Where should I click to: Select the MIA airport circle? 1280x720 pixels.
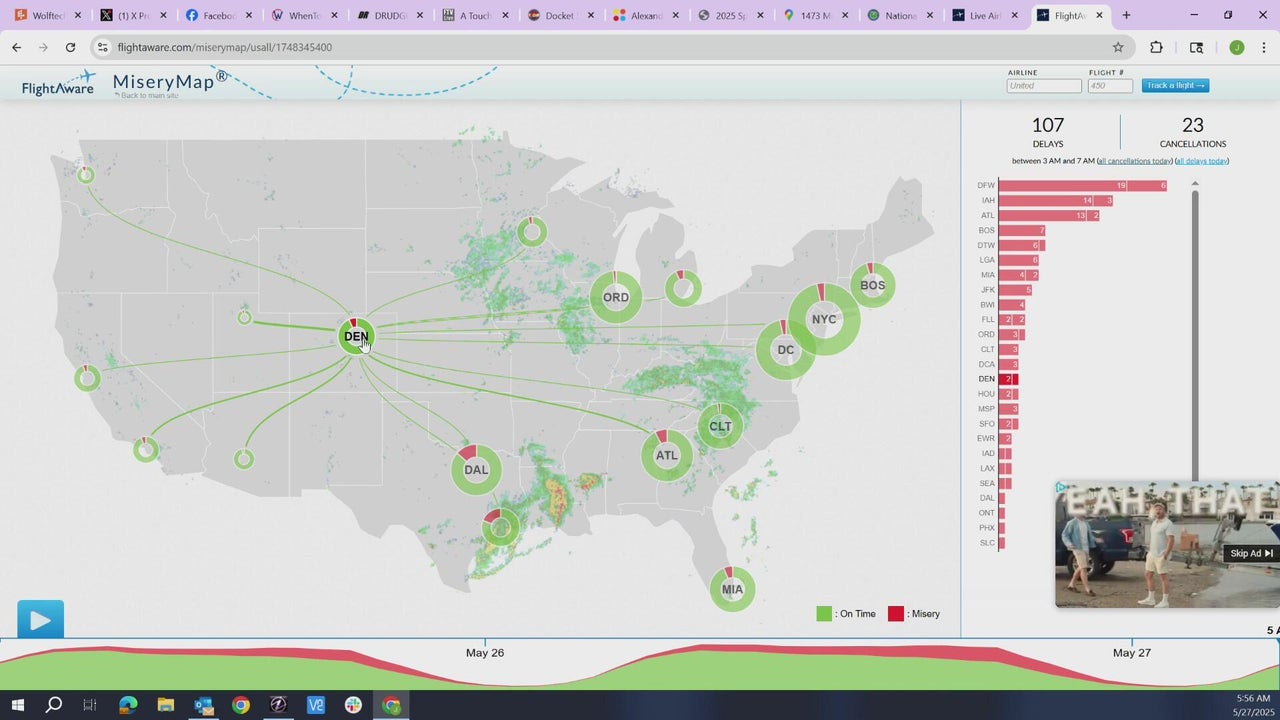[x=732, y=589]
